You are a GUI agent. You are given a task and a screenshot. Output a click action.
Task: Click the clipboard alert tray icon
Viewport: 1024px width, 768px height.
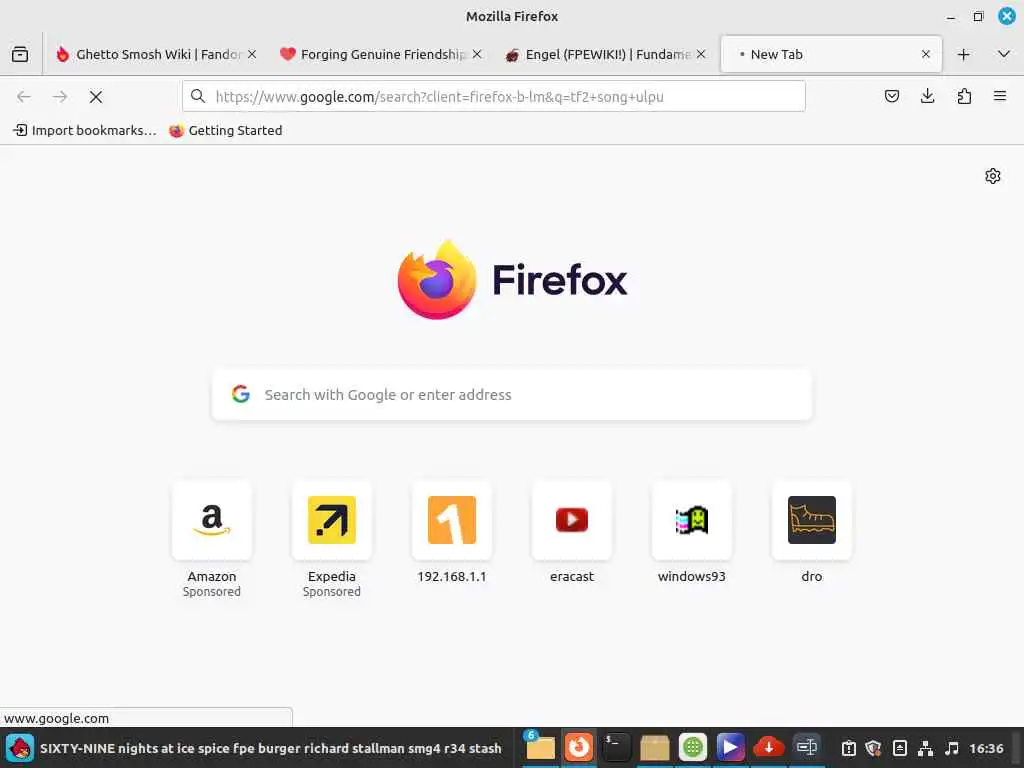point(848,748)
